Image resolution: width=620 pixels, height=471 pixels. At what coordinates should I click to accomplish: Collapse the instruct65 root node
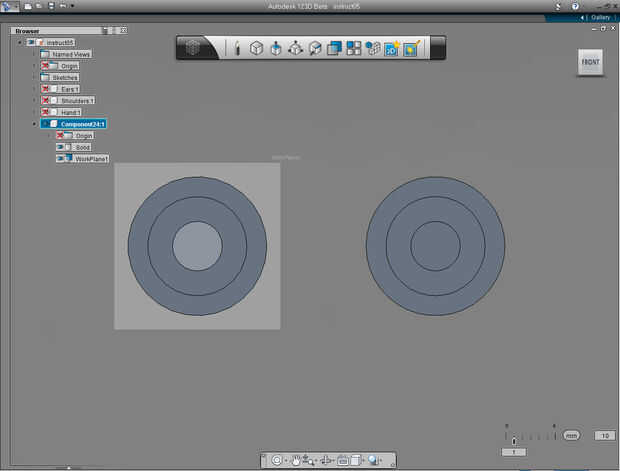coord(19,42)
